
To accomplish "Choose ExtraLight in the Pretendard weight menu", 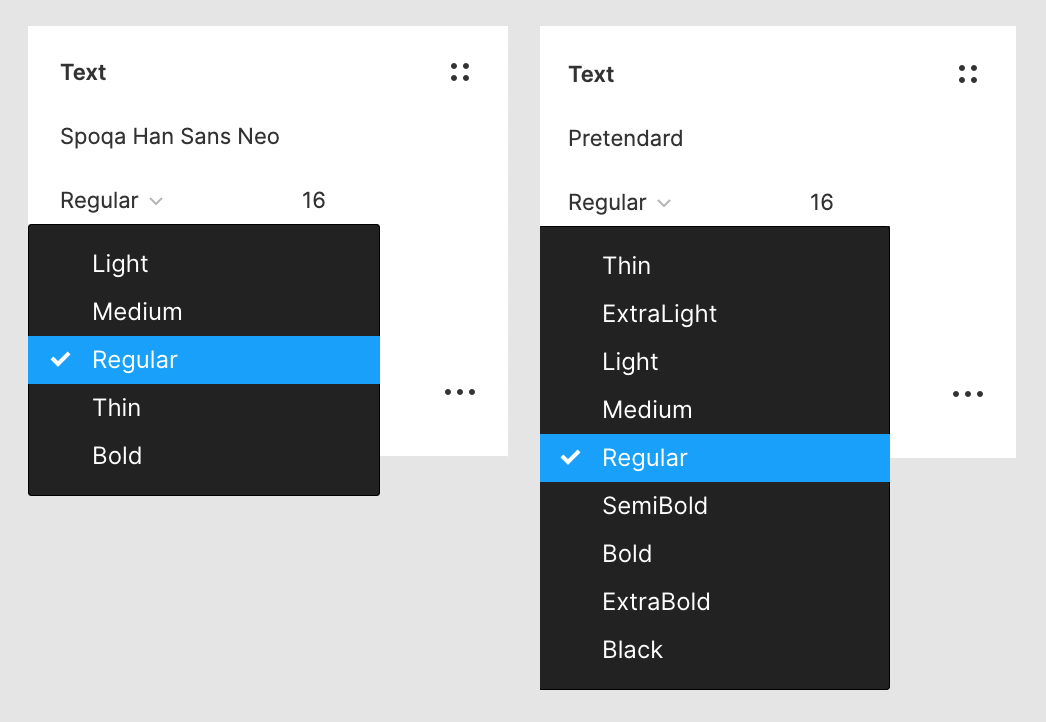I will [x=659, y=314].
